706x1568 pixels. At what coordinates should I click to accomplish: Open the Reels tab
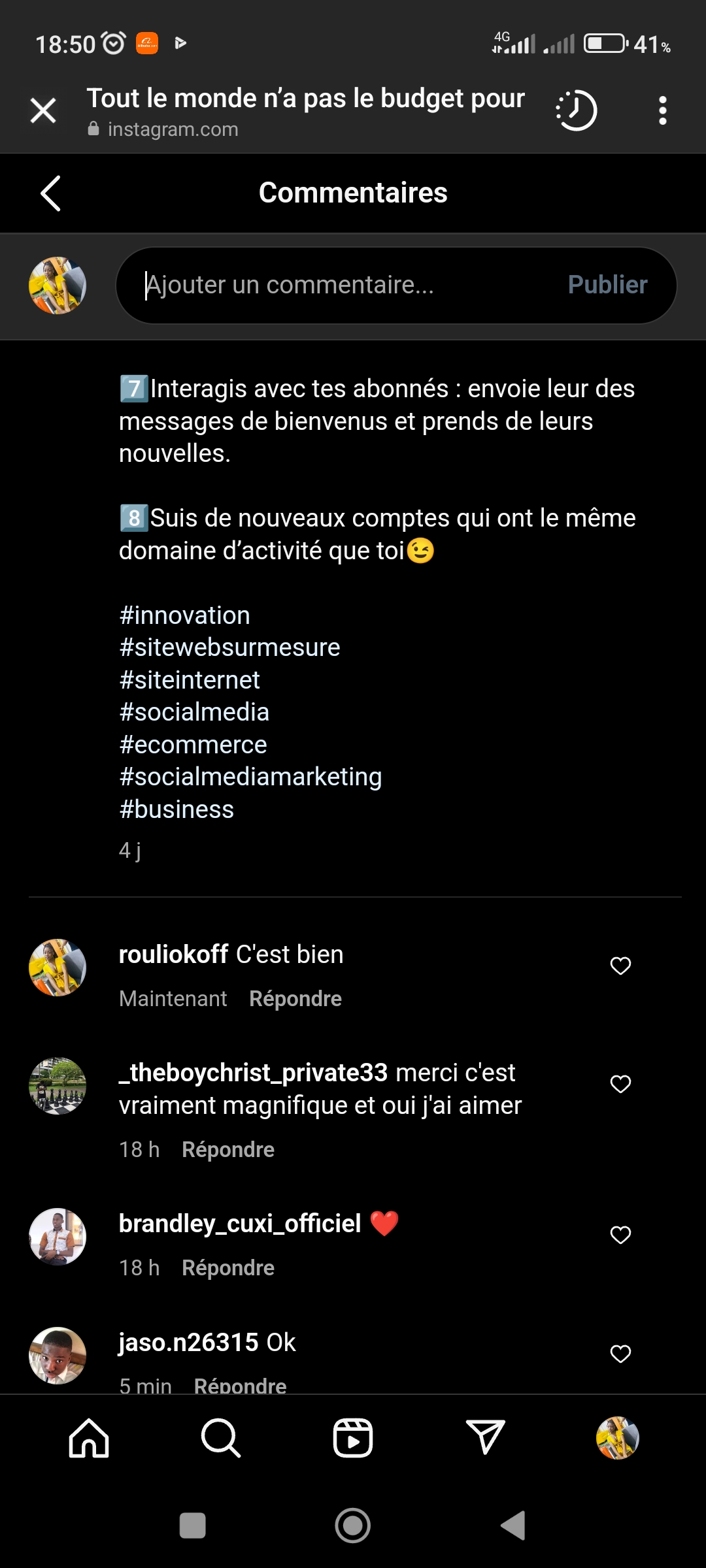pyautogui.click(x=353, y=1438)
